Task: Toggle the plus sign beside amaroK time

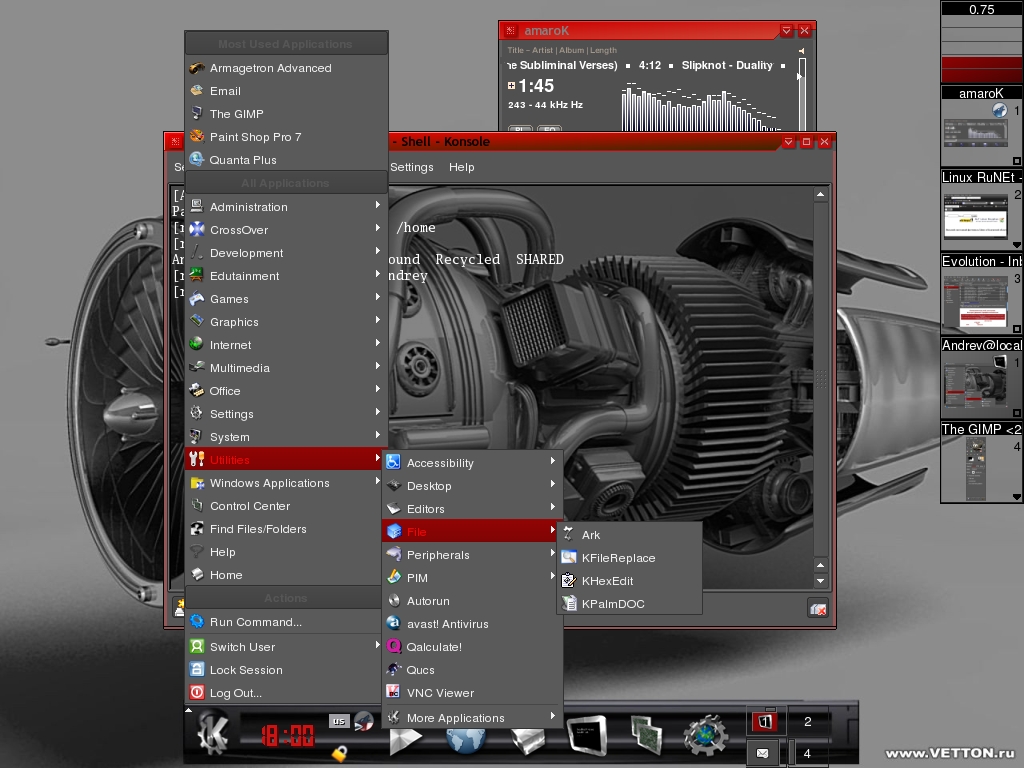Action: (512, 86)
